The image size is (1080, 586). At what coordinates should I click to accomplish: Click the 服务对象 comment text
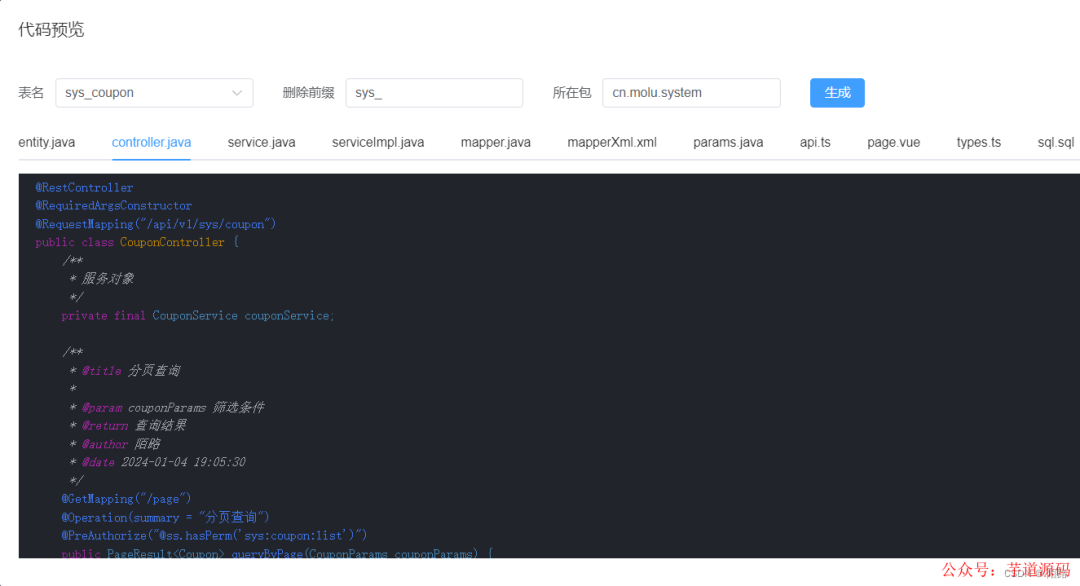107,279
